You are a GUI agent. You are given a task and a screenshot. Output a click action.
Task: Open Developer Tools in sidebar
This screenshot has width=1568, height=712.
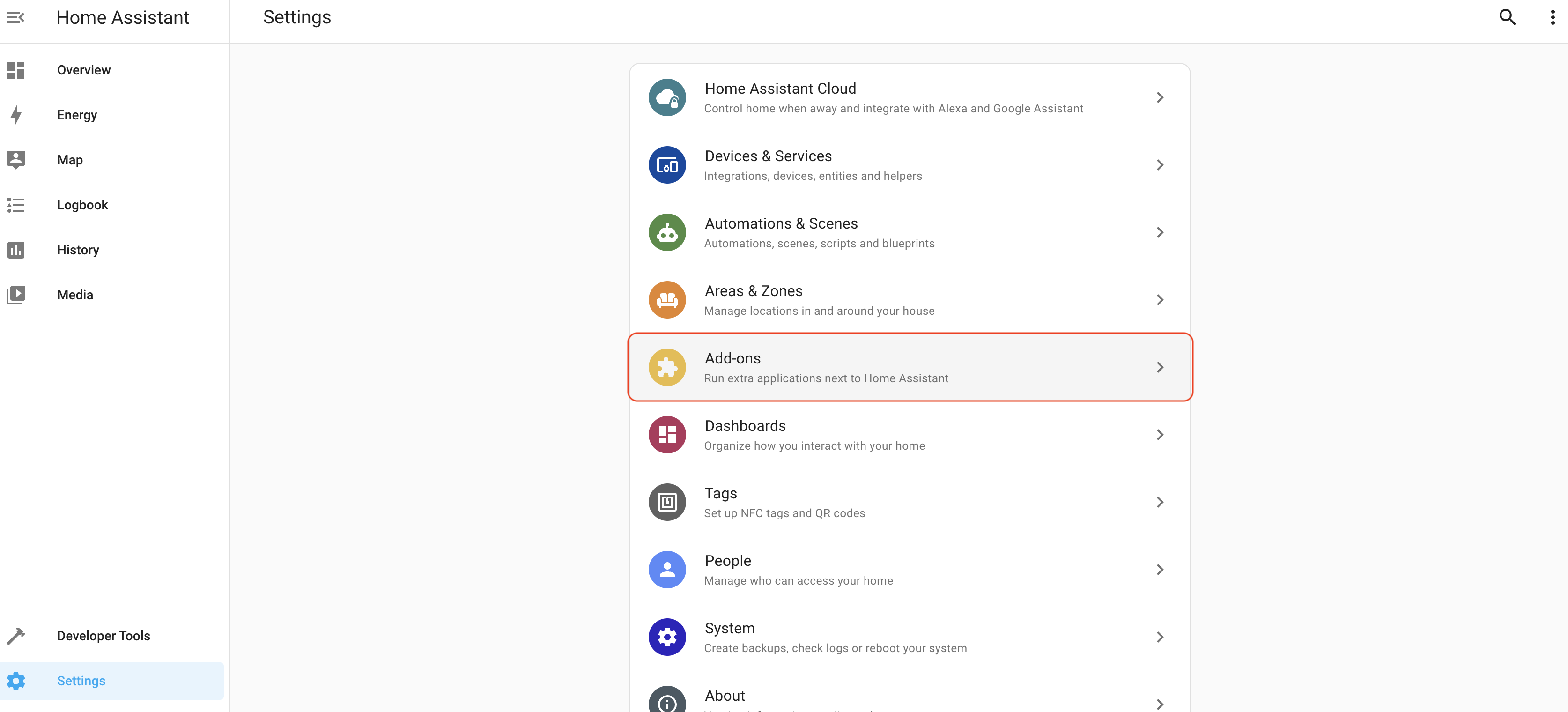[x=104, y=636]
